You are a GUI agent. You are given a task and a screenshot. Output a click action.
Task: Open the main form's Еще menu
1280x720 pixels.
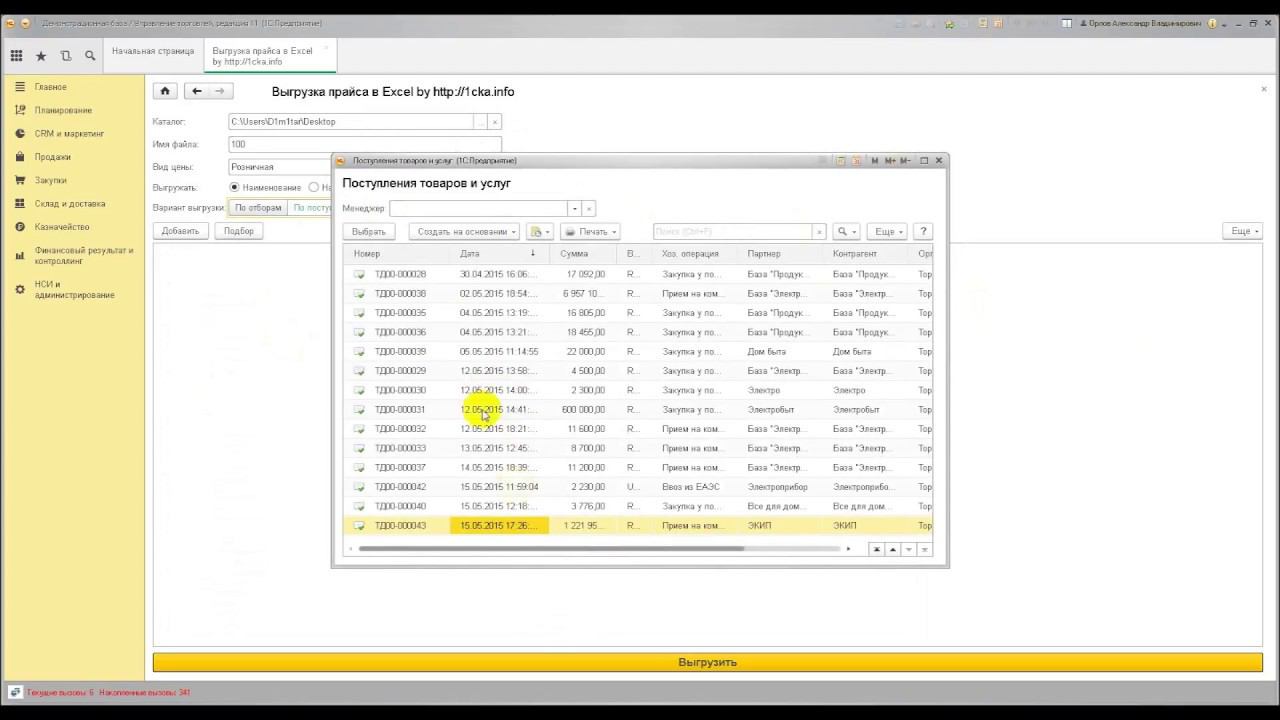pyautogui.click(x=1243, y=231)
